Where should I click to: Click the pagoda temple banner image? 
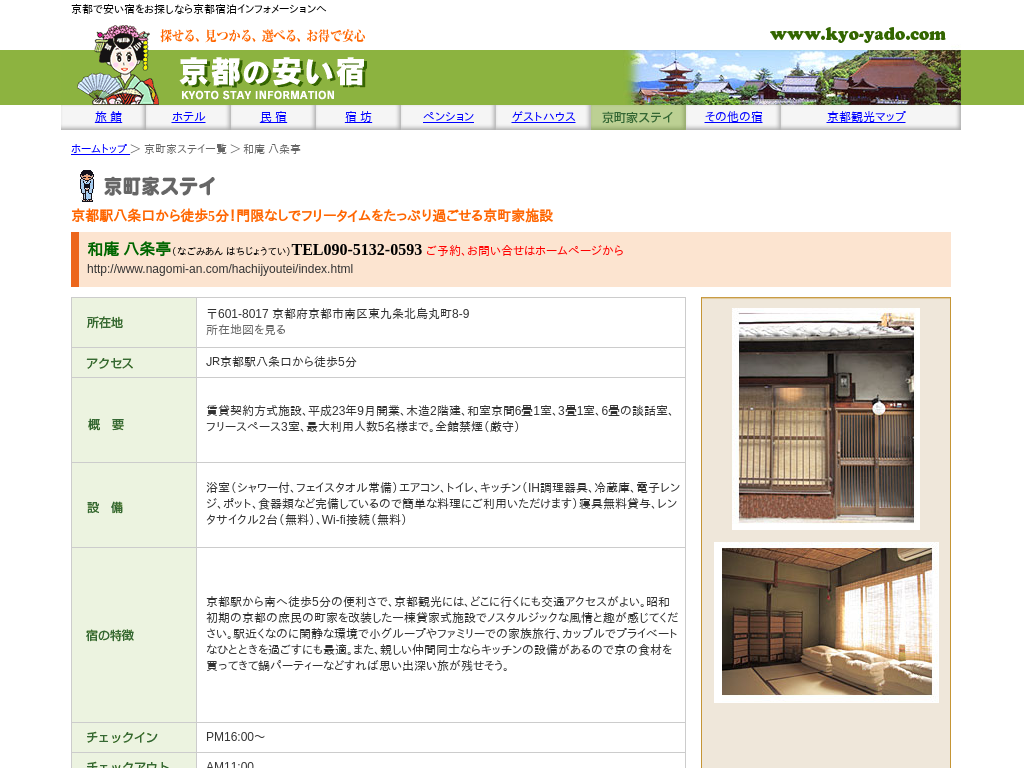tap(795, 78)
